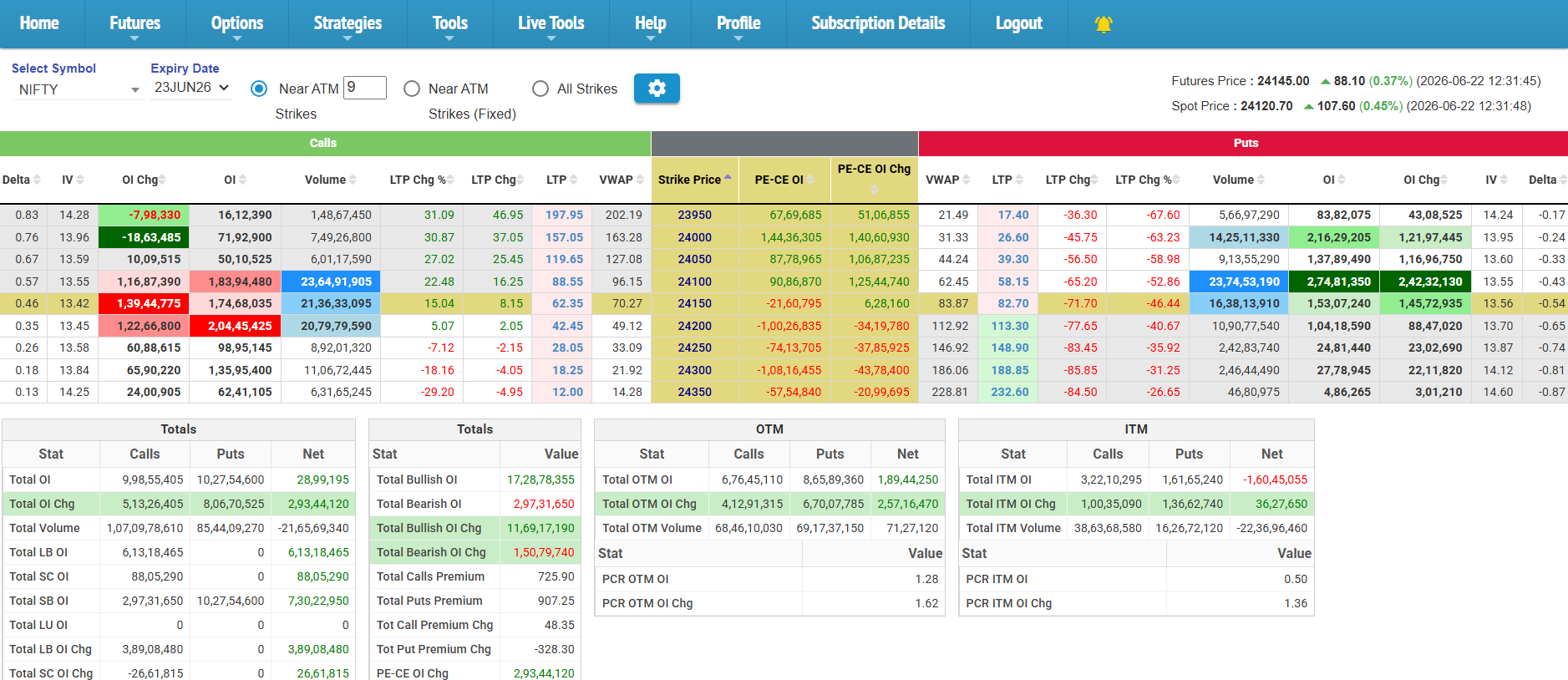Click sort arrows beside Calls LTP Chg % header
This screenshot has width=1568, height=680.
click(x=450, y=180)
